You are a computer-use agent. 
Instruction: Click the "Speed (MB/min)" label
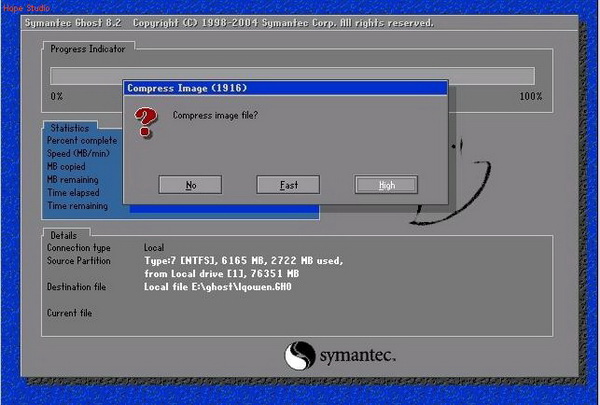(x=78, y=154)
